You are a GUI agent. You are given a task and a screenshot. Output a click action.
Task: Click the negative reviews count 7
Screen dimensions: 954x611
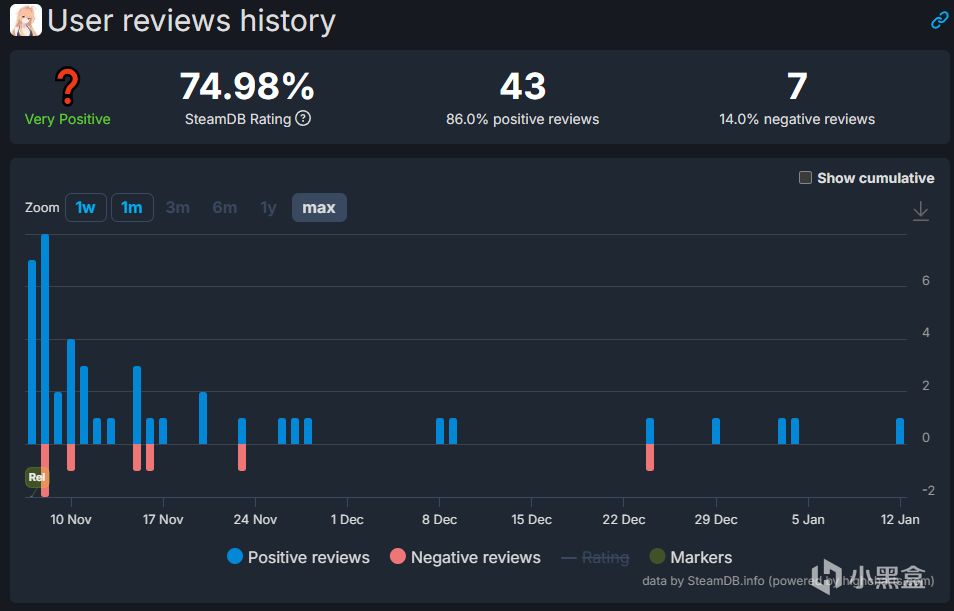pos(797,86)
